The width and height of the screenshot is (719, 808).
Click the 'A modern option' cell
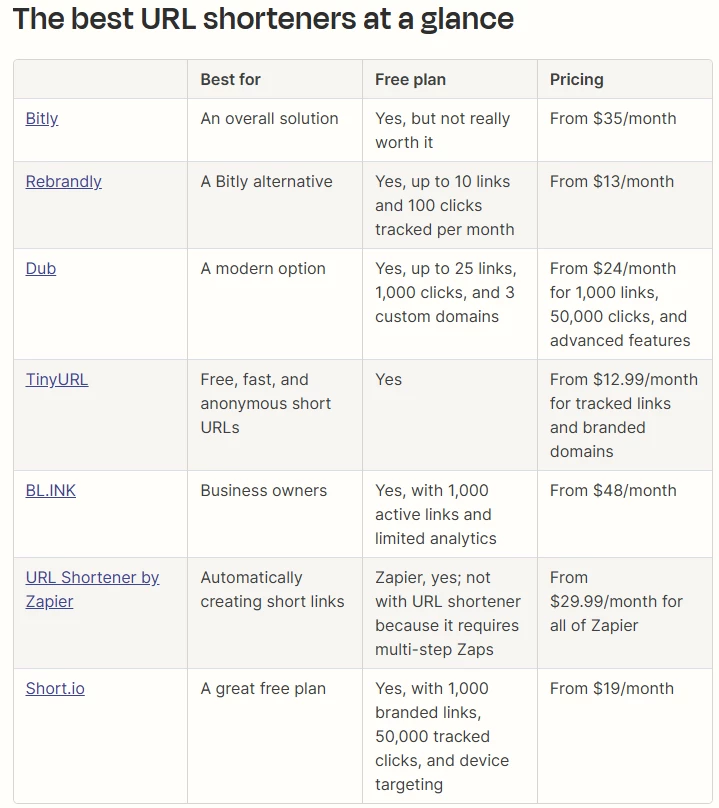(x=263, y=268)
